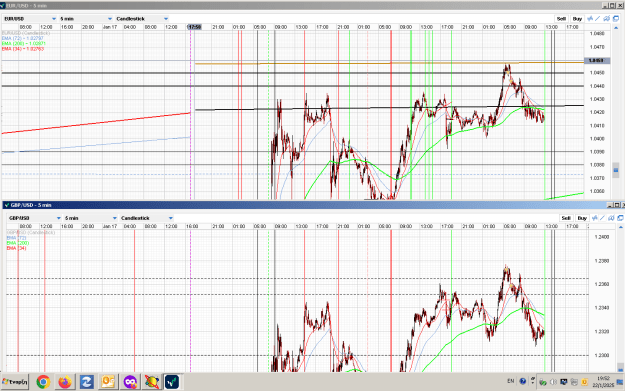Select the EMA (200) indicator label in EUR/USD chart
This screenshot has width=625, height=391.
tap(24, 43)
